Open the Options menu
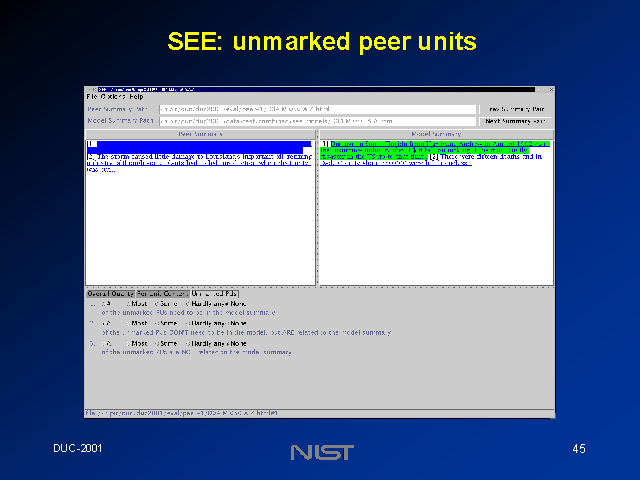The image size is (640, 480). [110, 96]
